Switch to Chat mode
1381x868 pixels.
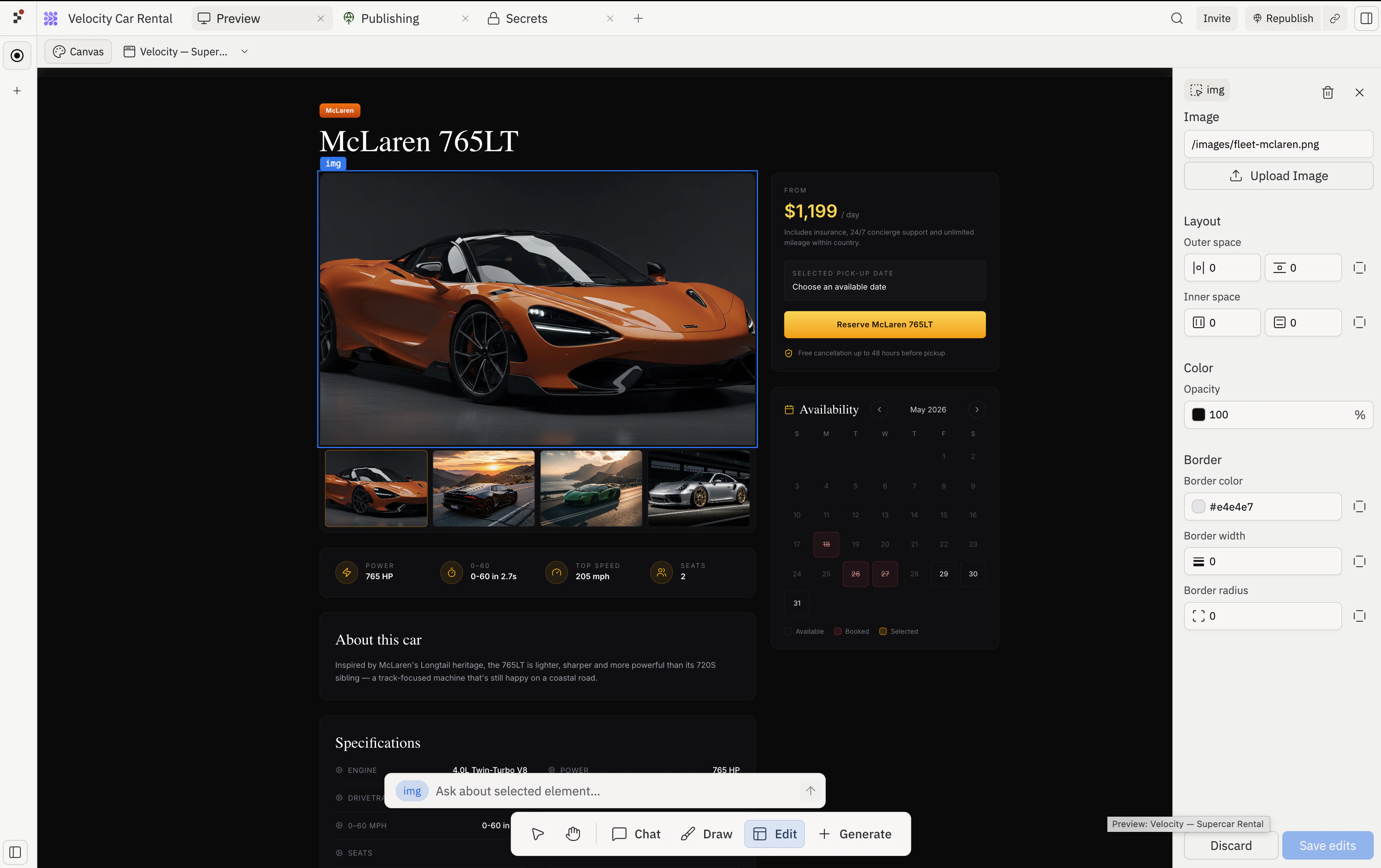point(636,834)
